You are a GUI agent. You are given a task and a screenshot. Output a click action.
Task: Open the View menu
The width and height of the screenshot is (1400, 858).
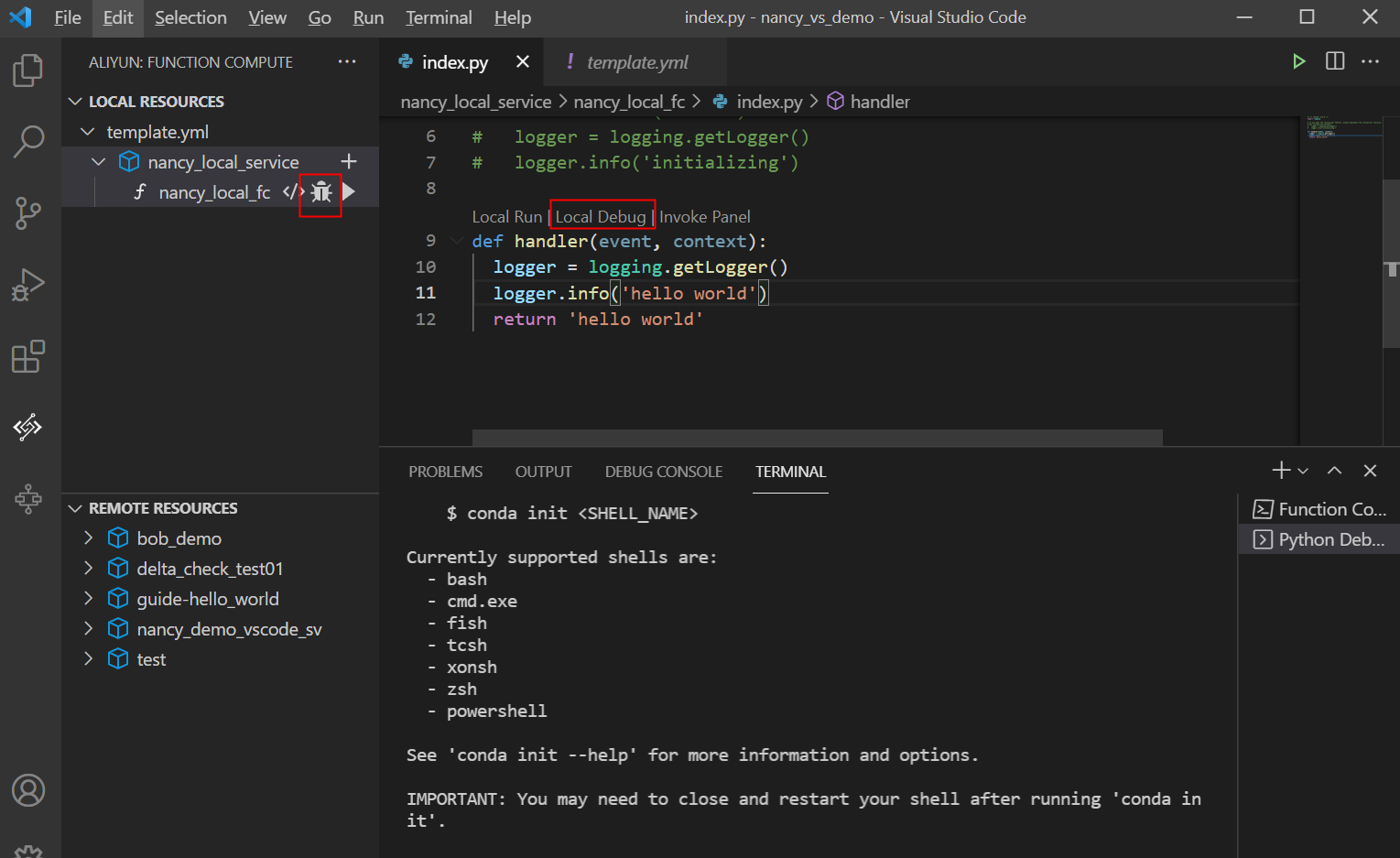267,17
